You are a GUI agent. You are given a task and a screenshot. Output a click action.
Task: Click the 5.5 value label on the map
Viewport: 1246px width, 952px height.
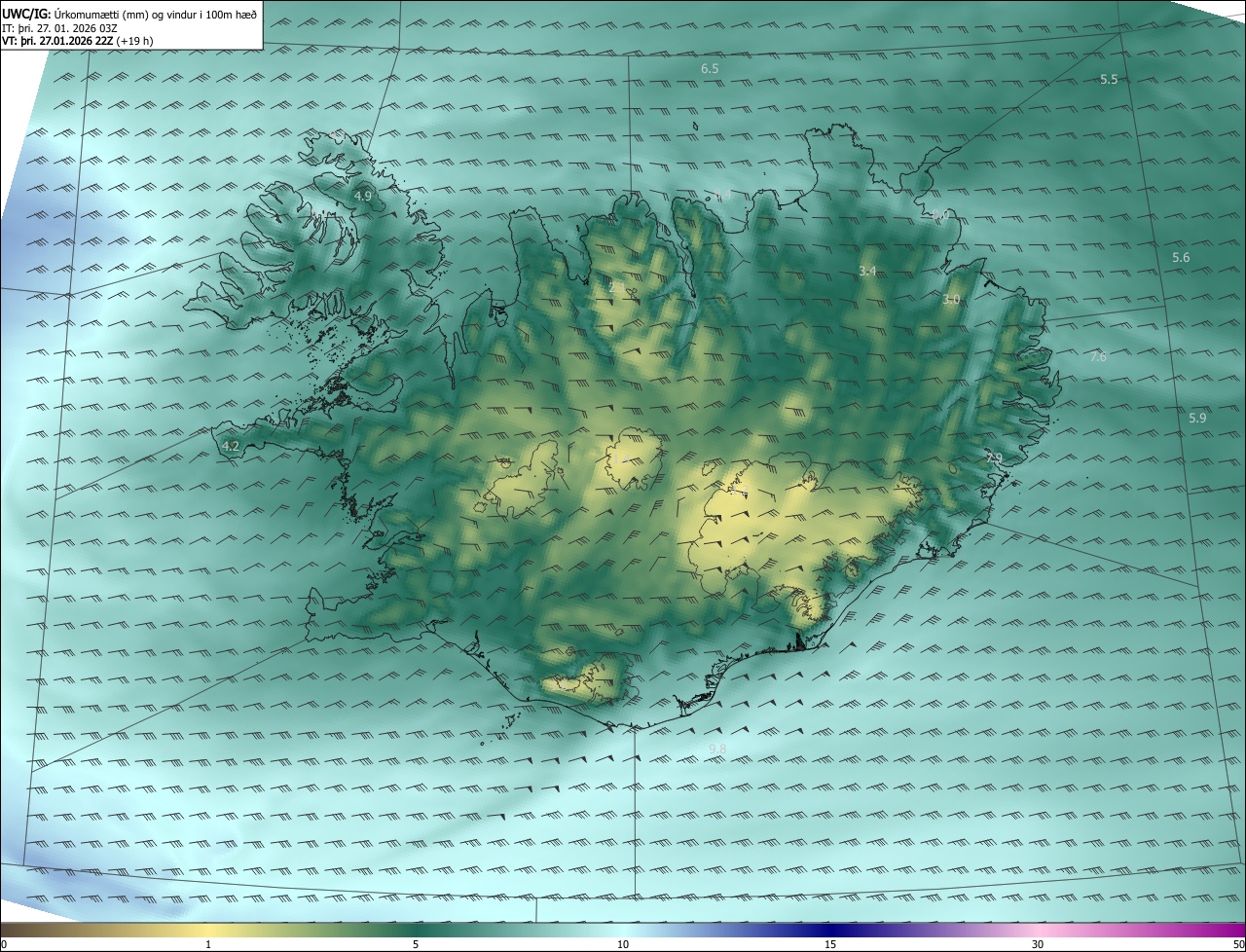point(1109,79)
